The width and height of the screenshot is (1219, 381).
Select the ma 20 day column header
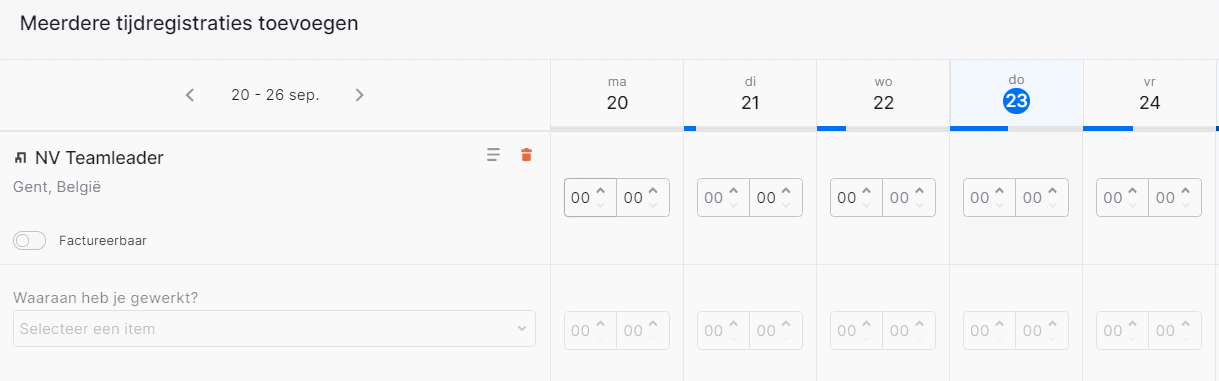click(x=617, y=93)
